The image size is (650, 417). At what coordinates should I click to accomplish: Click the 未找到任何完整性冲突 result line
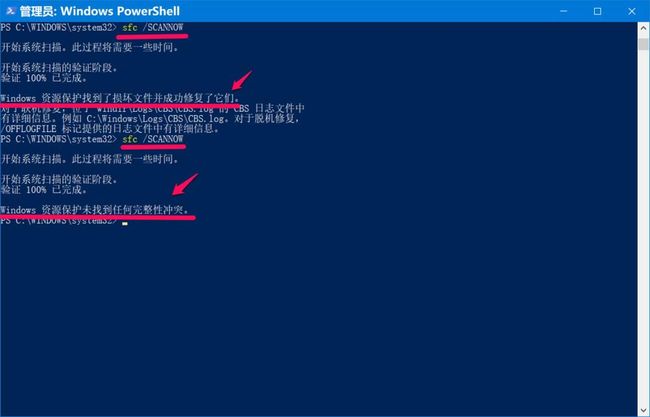click(95, 210)
